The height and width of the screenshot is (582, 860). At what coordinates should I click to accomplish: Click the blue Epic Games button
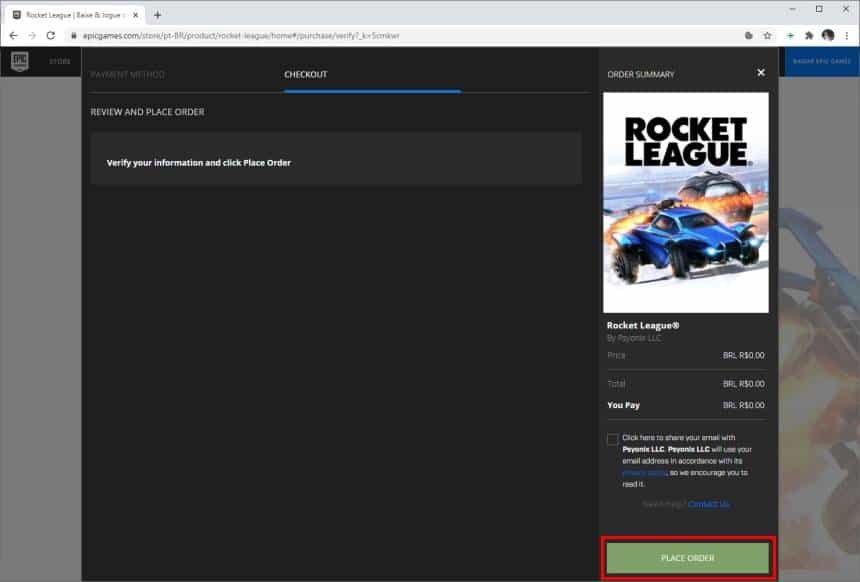(821, 61)
